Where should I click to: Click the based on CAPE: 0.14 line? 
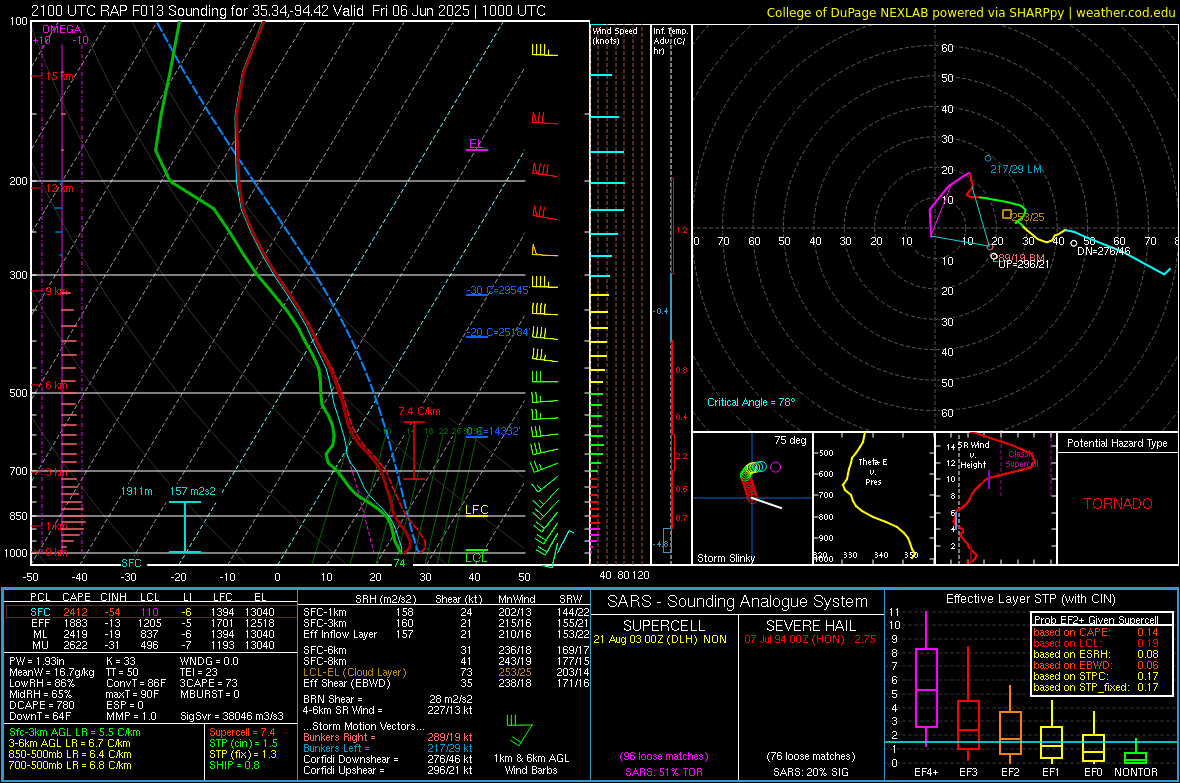coord(1096,632)
